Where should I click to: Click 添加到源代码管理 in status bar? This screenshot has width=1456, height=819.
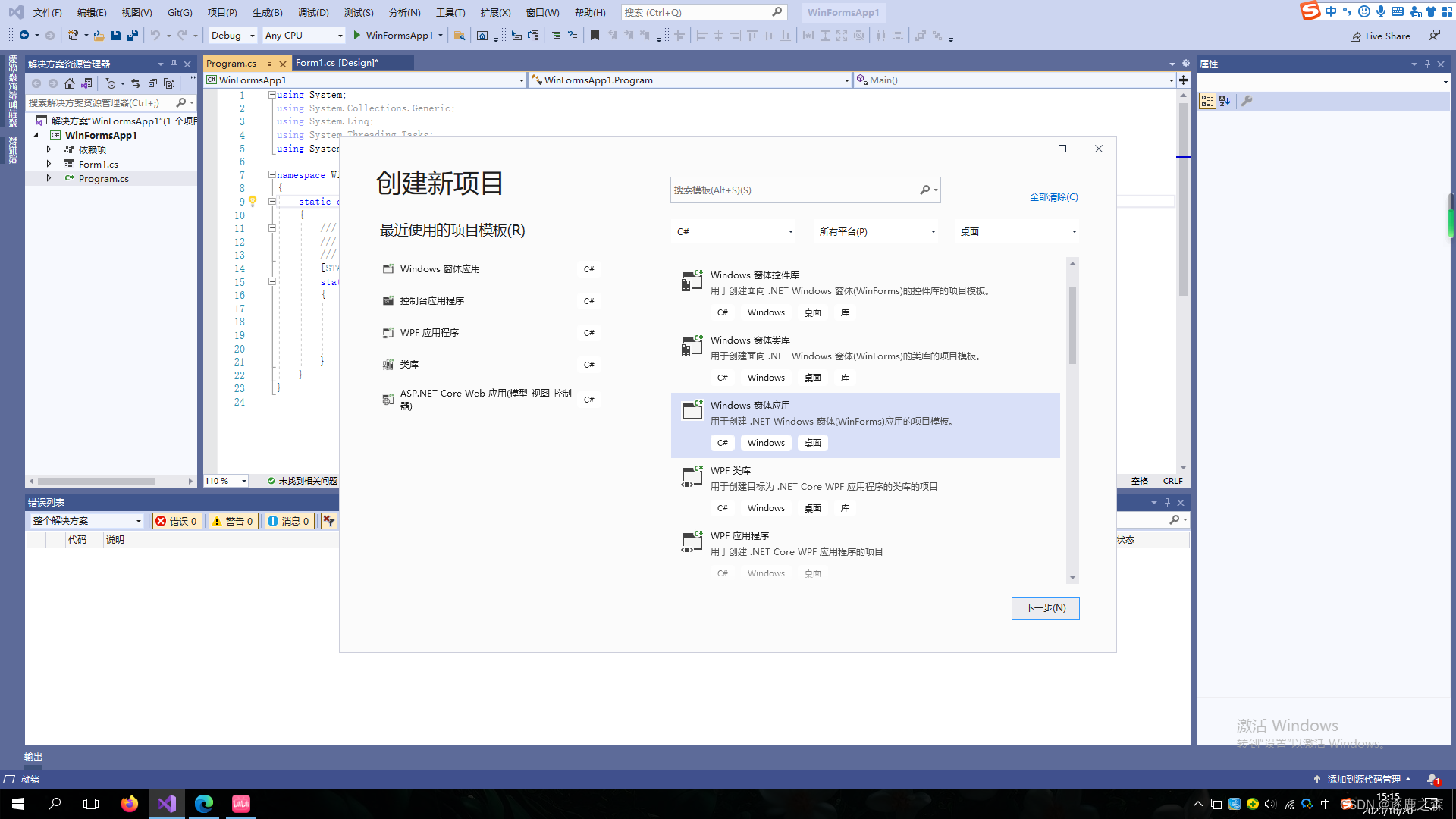tap(1363, 780)
